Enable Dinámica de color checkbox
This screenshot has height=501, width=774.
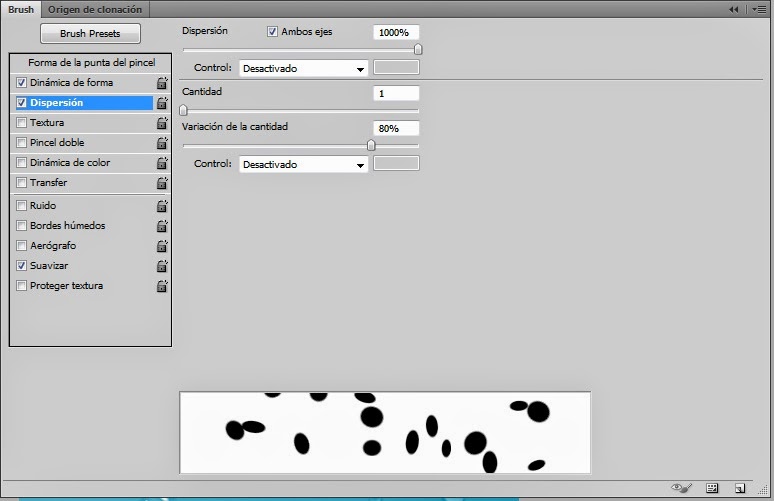coord(21,162)
